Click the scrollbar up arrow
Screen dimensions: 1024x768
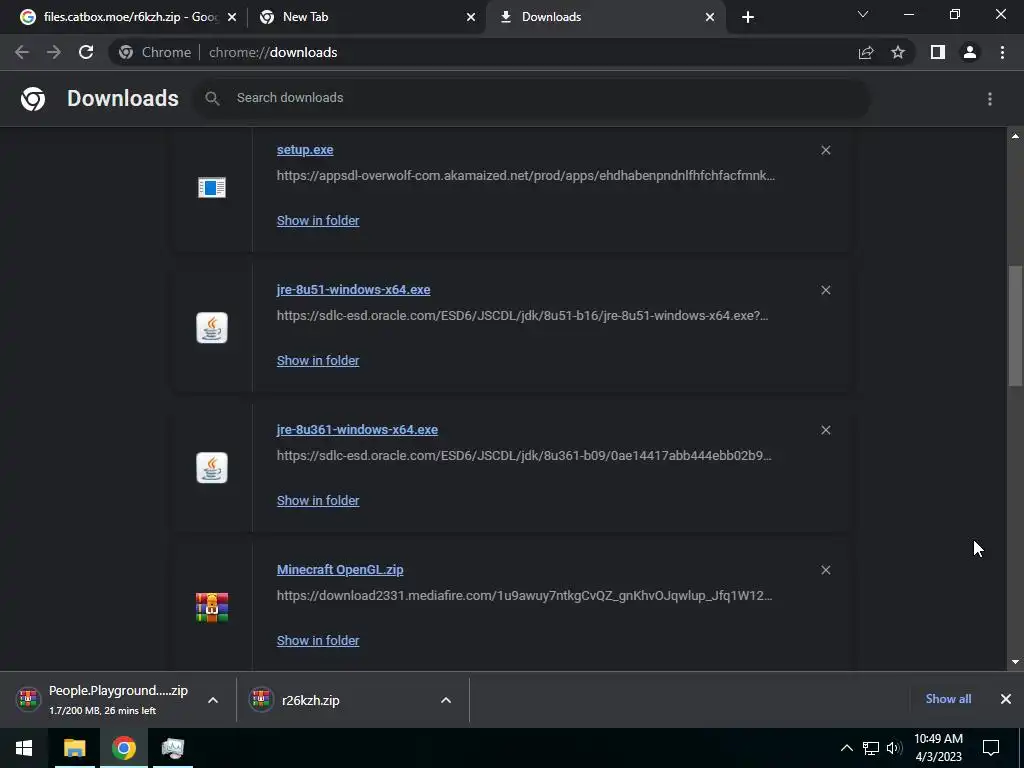pos(1015,136)
